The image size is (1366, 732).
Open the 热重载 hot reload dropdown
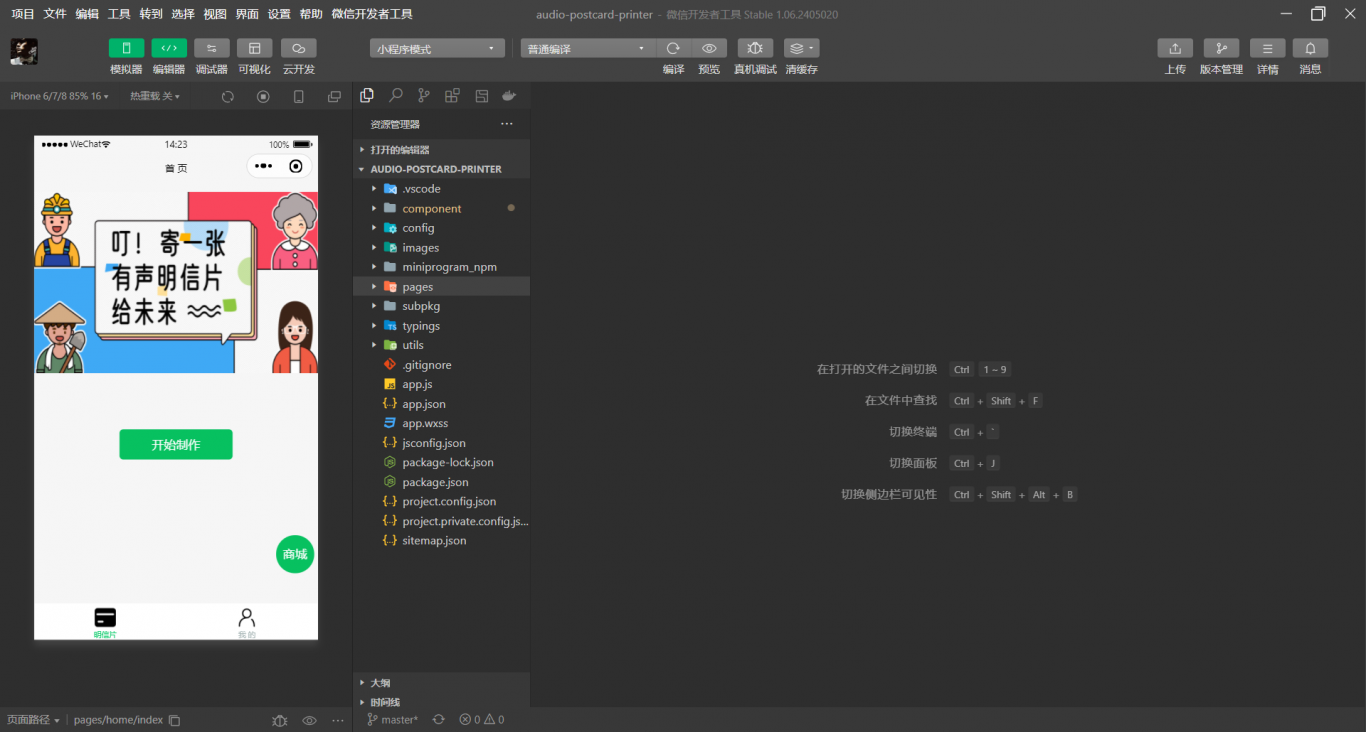coord(155,96)
